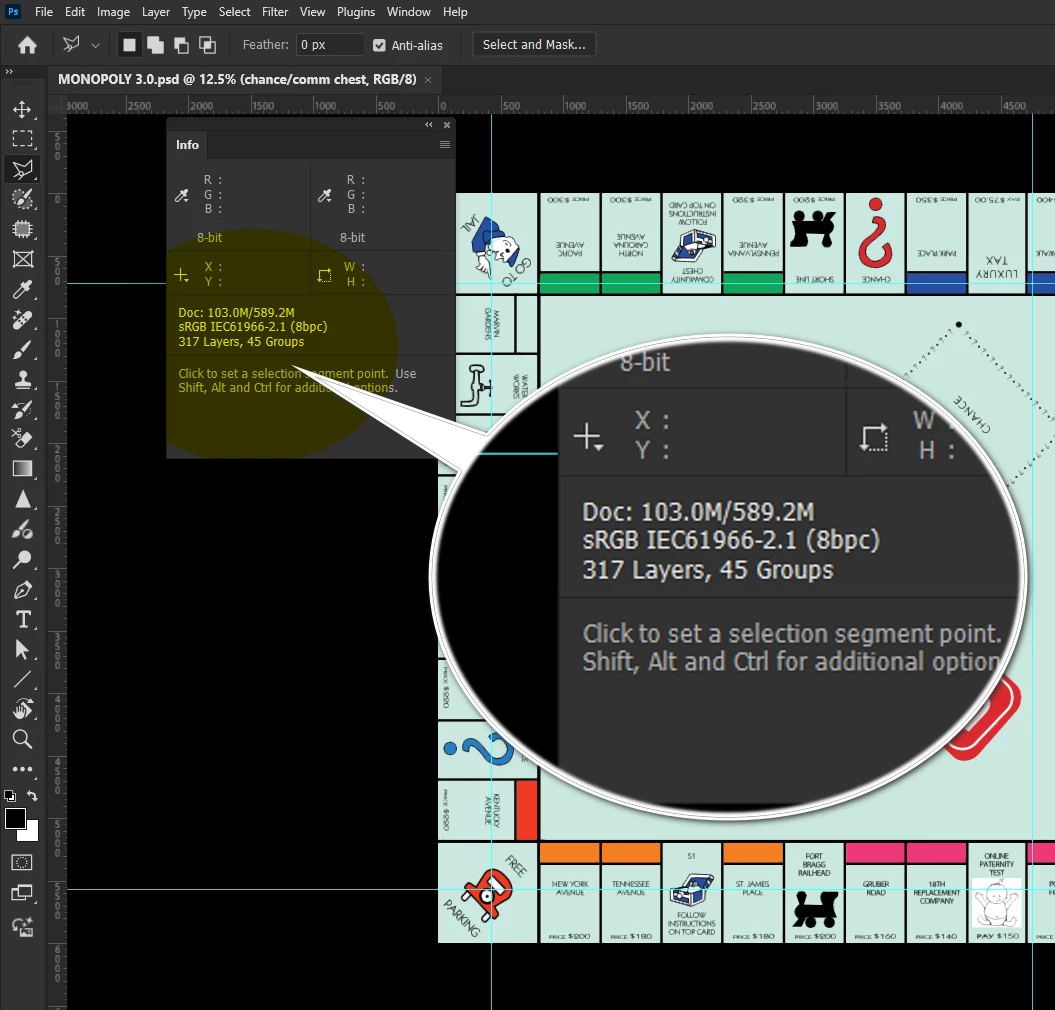This screenshot has width=1055, height=1010.
Task: Close the MONOPOLY 3.0.psd document tab
Action: [x=428, y=80]
